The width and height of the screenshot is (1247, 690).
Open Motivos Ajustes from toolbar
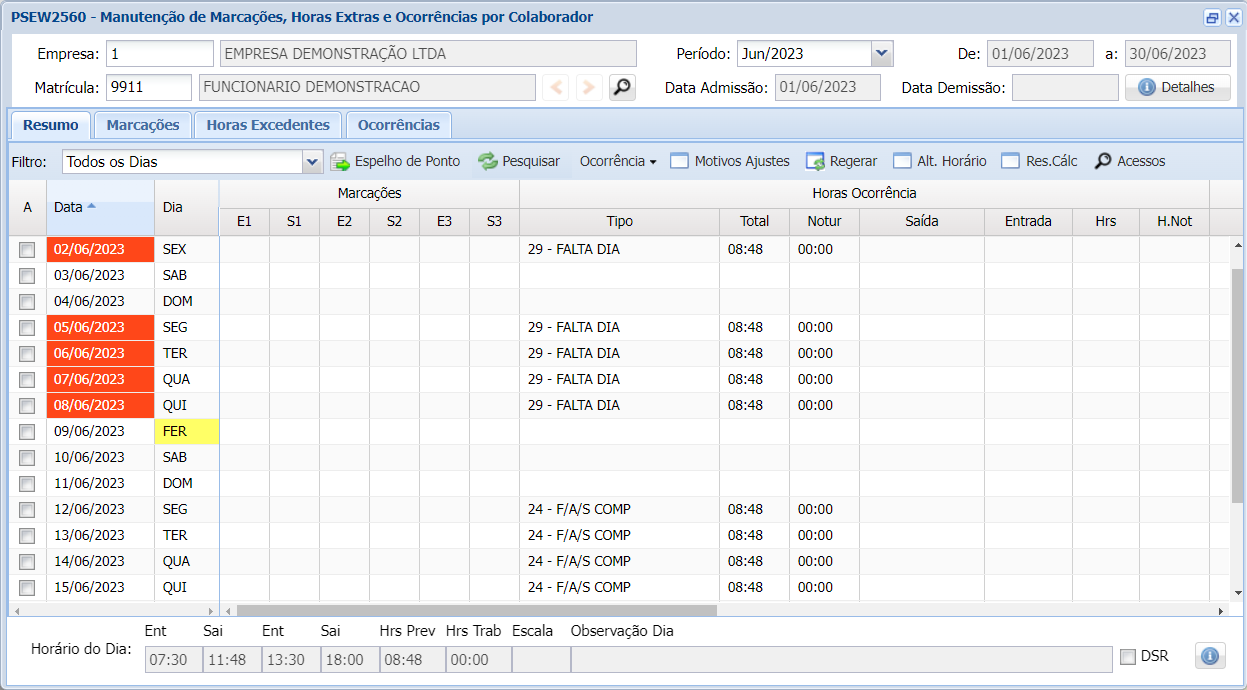(x=680, y=161)
